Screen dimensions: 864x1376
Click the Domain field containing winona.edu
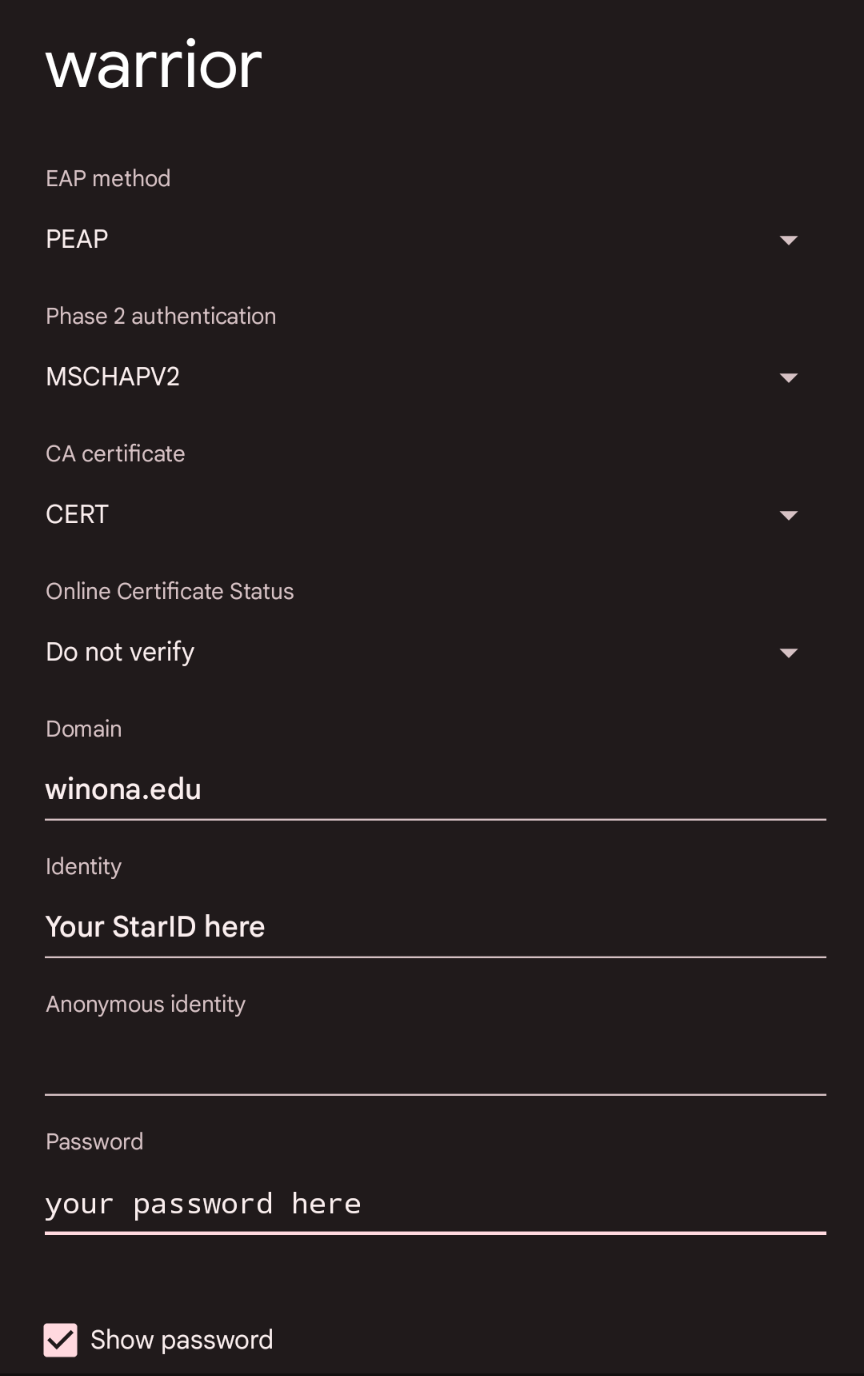(435, 790)
